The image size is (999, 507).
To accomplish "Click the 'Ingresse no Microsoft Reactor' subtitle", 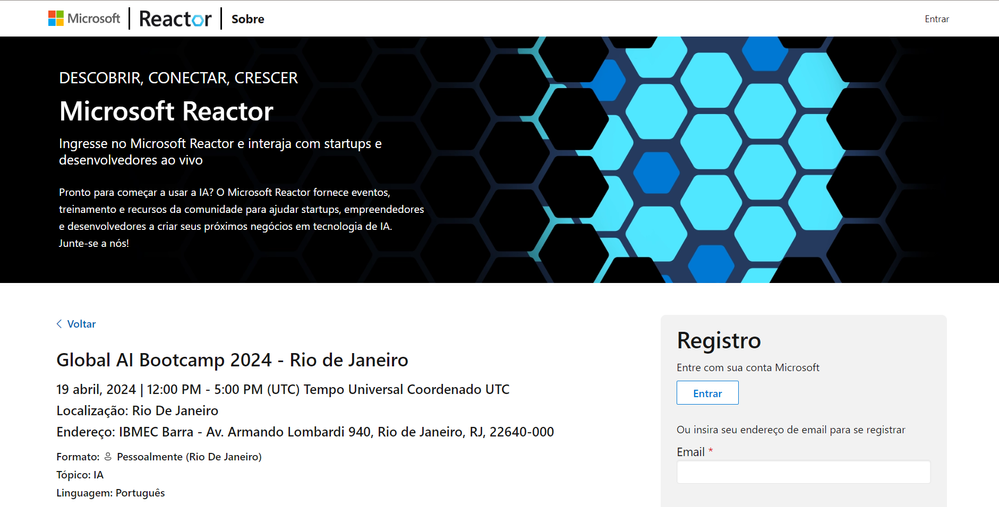I will coord(220,152).
